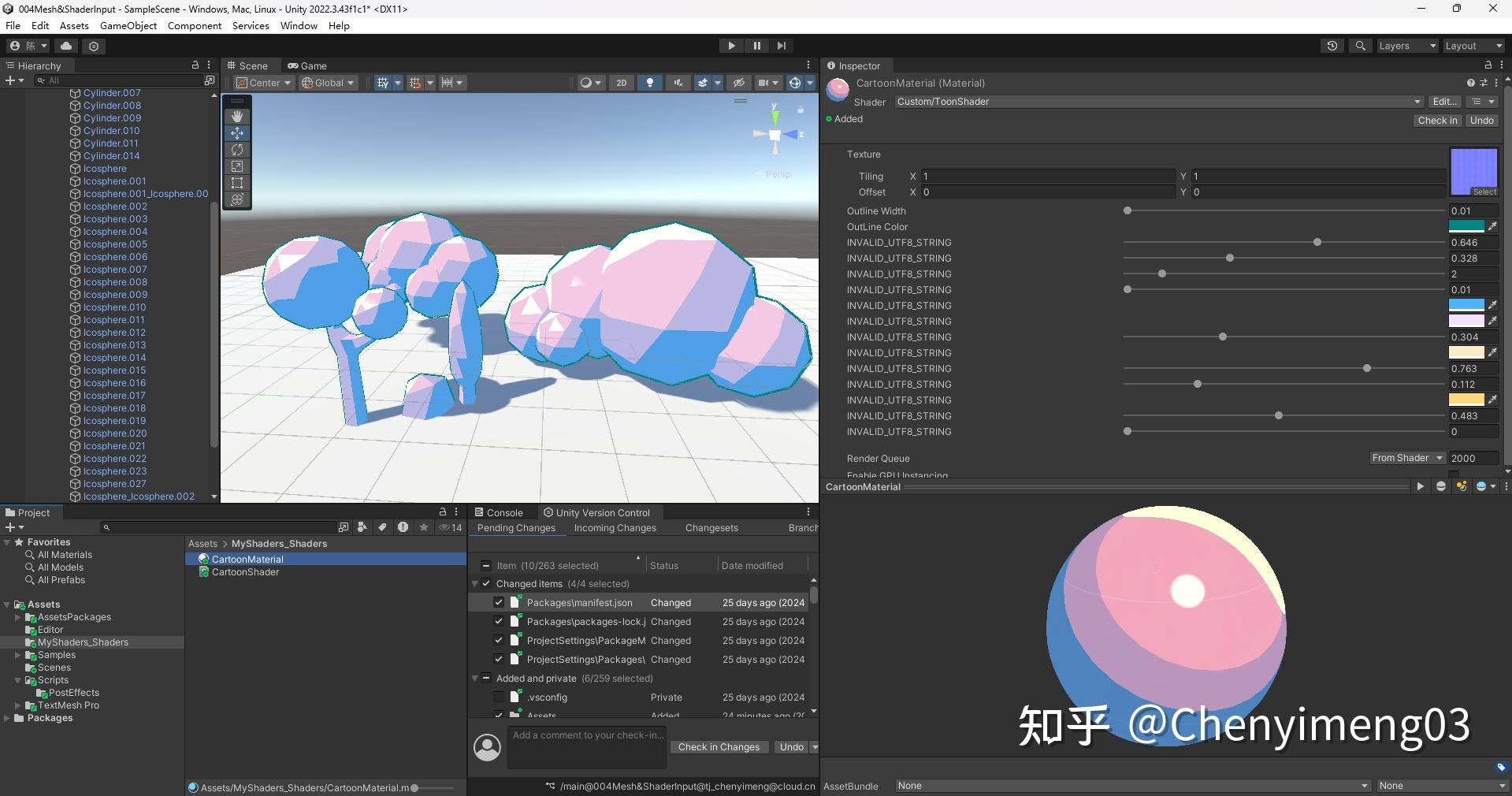The width and height of the screenshot is (1512, 796).
Task: Open the Scene view effects dropdown icon
Action: [717, 83]
